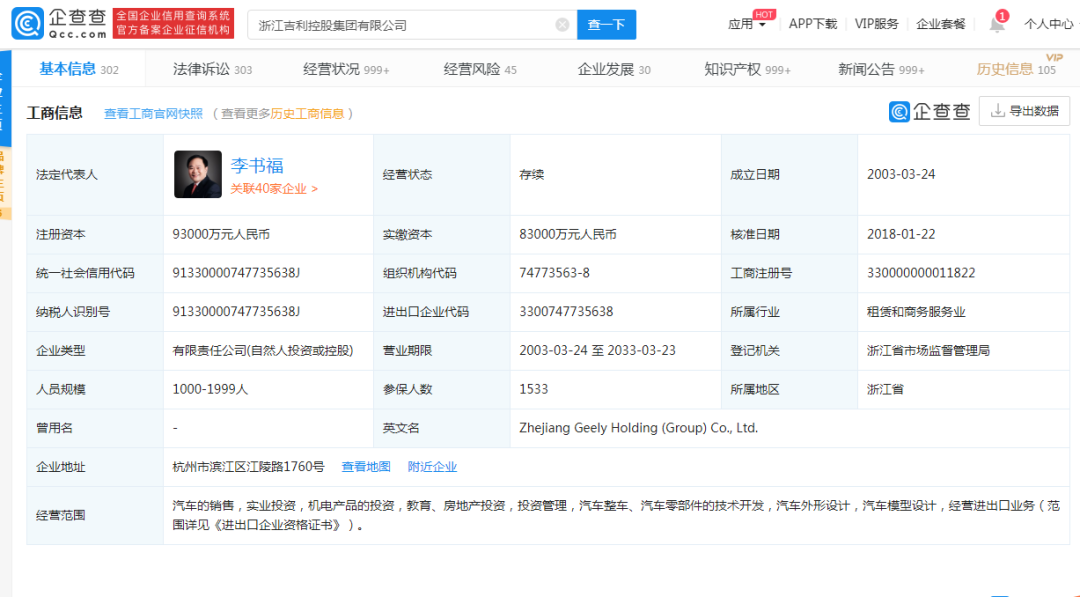This screenshot has height=597, width=1080.
Task: Open the APP下载 link
Action: [x=813, y=24]
